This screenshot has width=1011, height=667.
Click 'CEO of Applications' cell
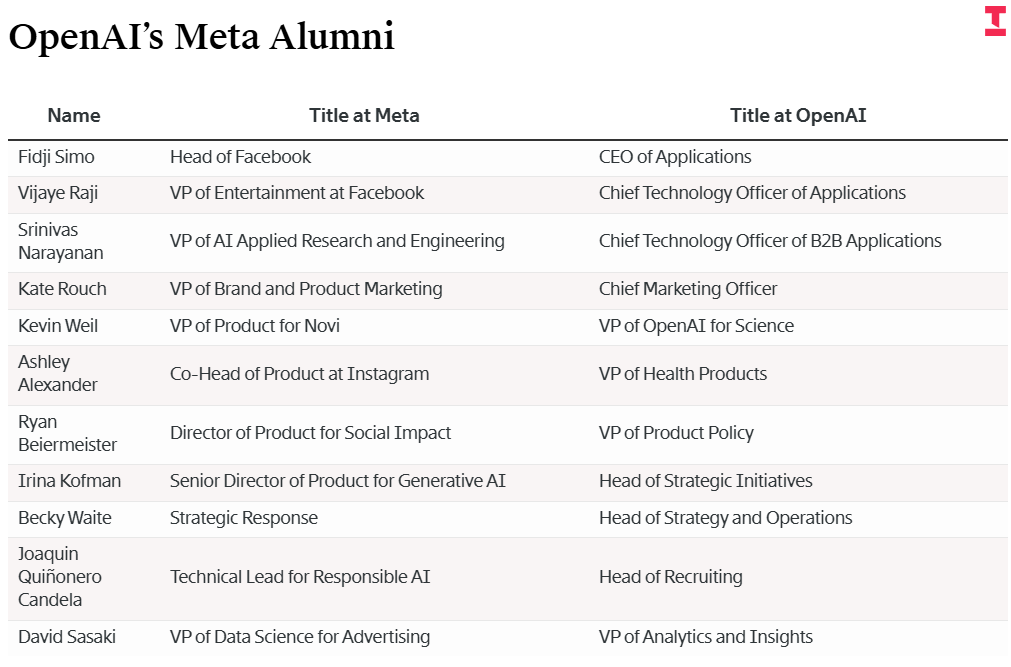[675, 157]
